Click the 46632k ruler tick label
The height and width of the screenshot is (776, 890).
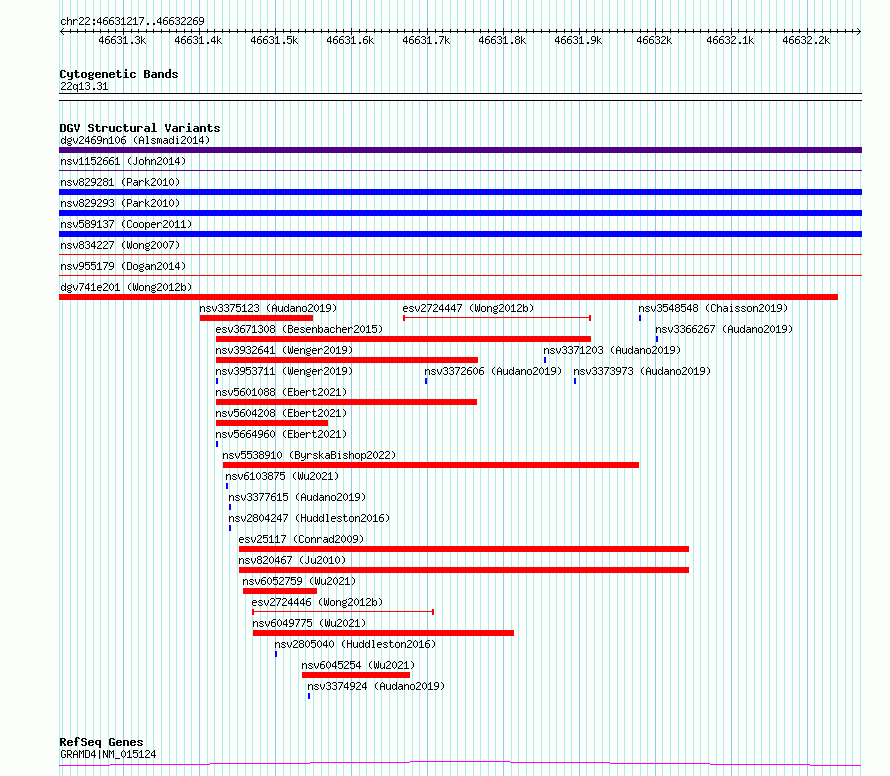click(654, 40)
